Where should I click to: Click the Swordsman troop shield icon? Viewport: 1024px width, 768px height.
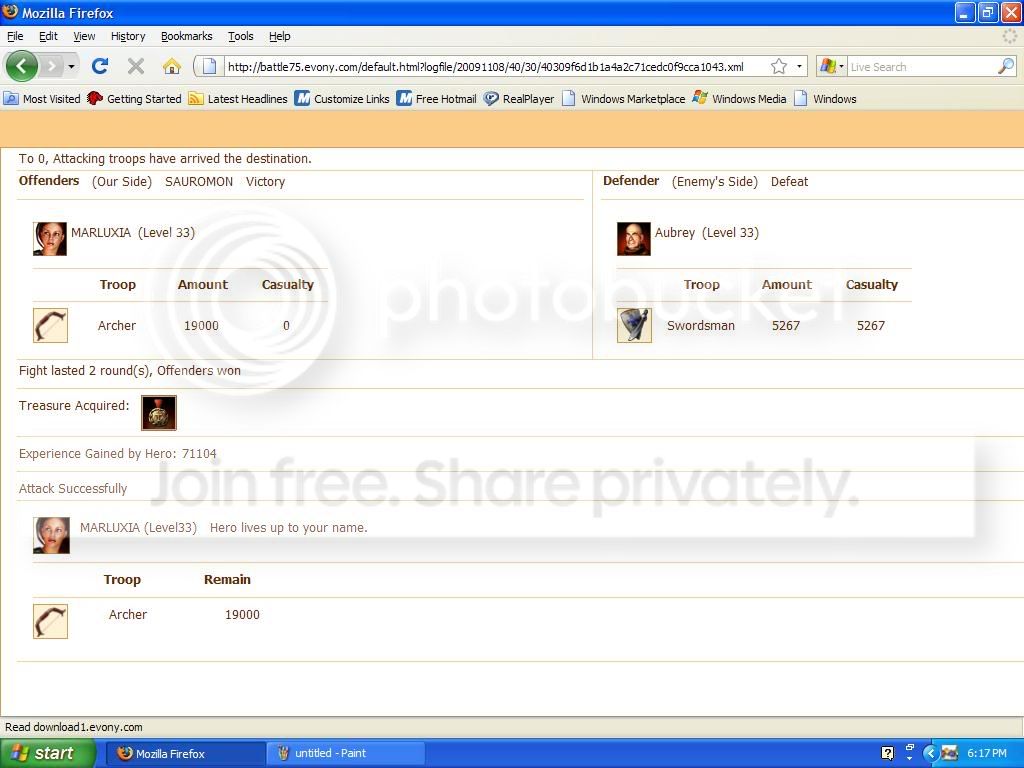tap(634, 325)
